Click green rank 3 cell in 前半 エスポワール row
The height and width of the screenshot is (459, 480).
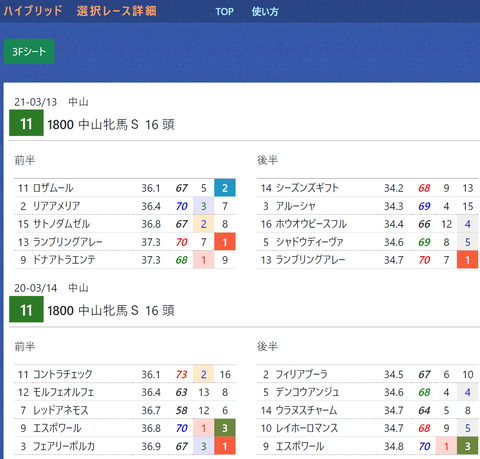(x=225, y=428)
